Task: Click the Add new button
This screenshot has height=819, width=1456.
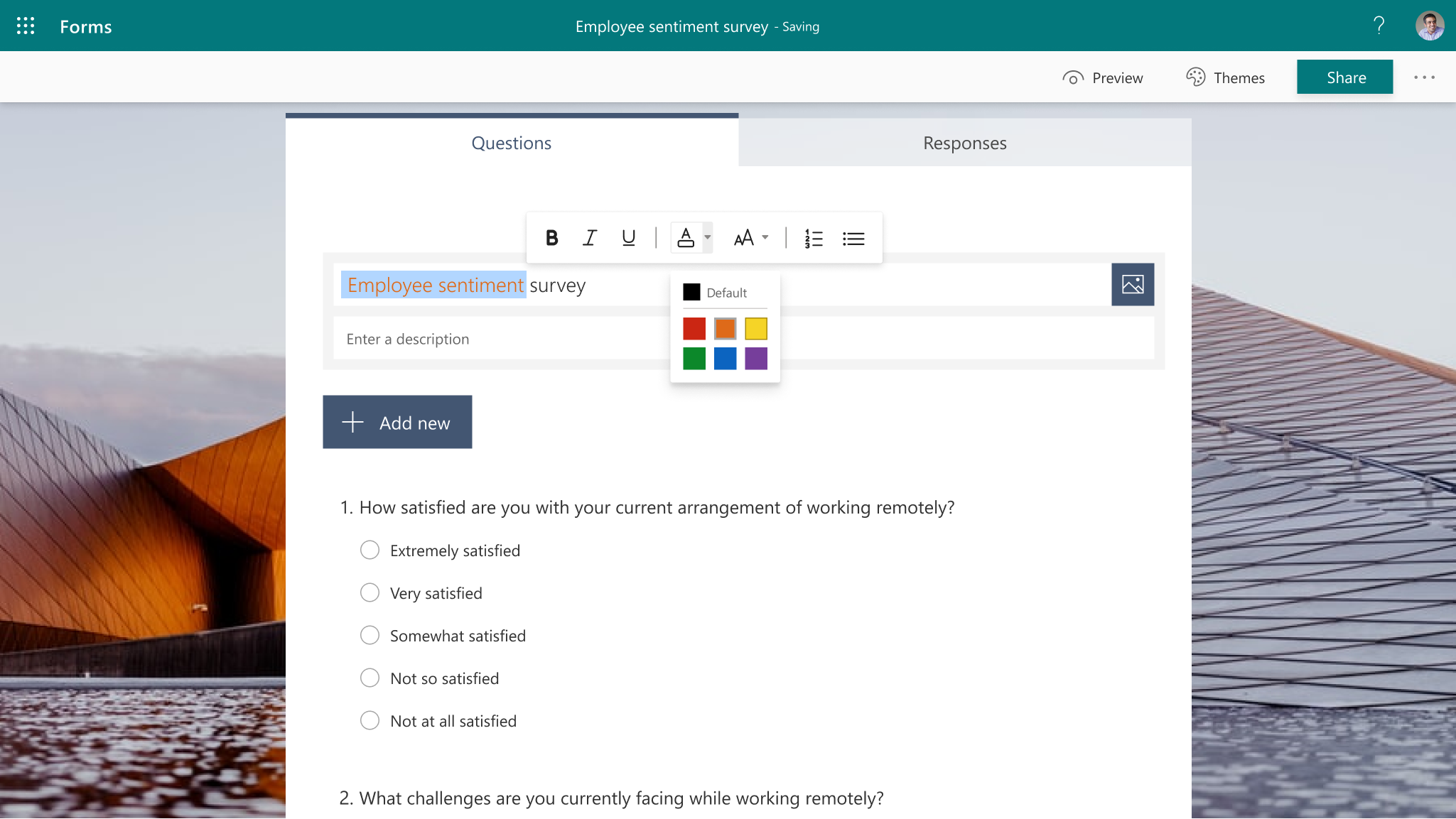Action: (x=397, y=423)
